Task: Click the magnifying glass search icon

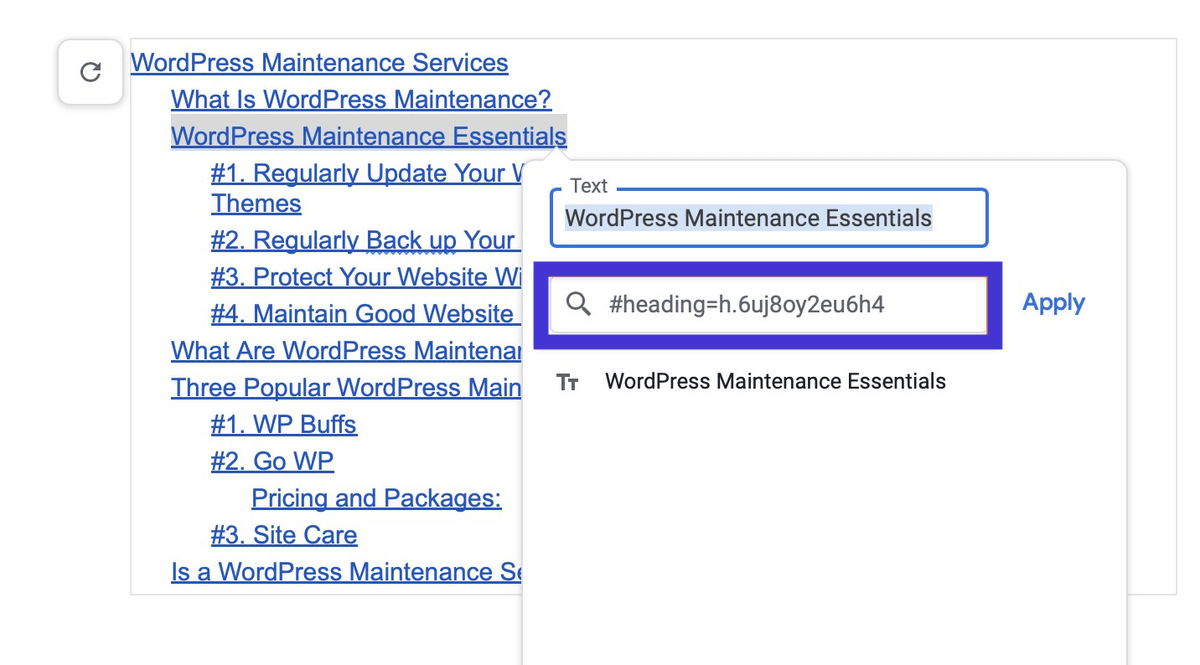Action: [578, 304]
